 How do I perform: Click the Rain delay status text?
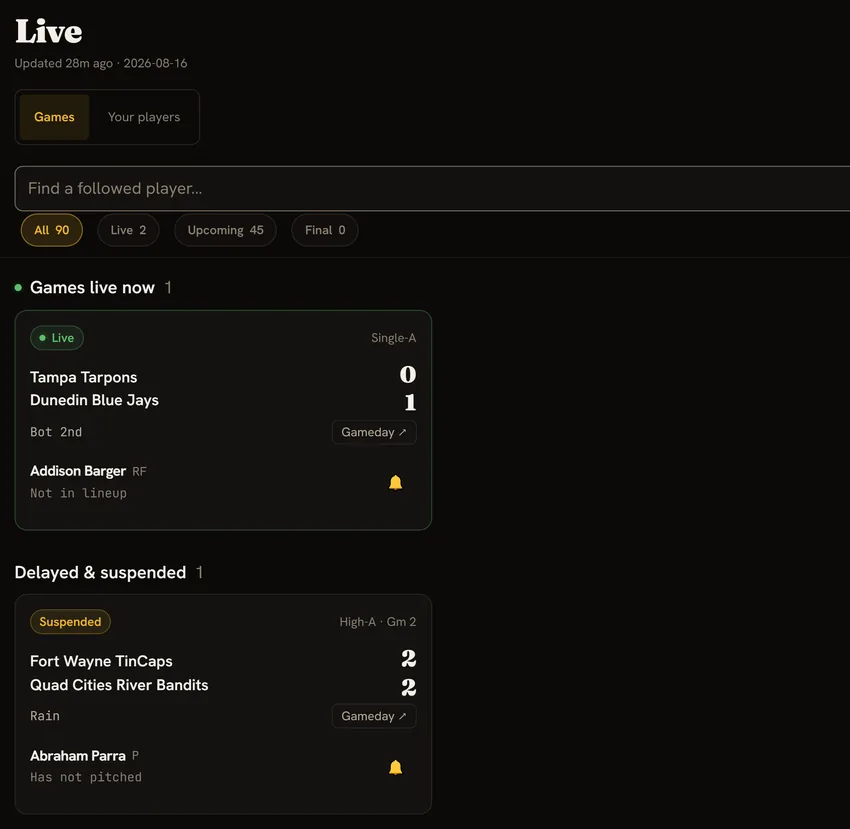point(45,716)
